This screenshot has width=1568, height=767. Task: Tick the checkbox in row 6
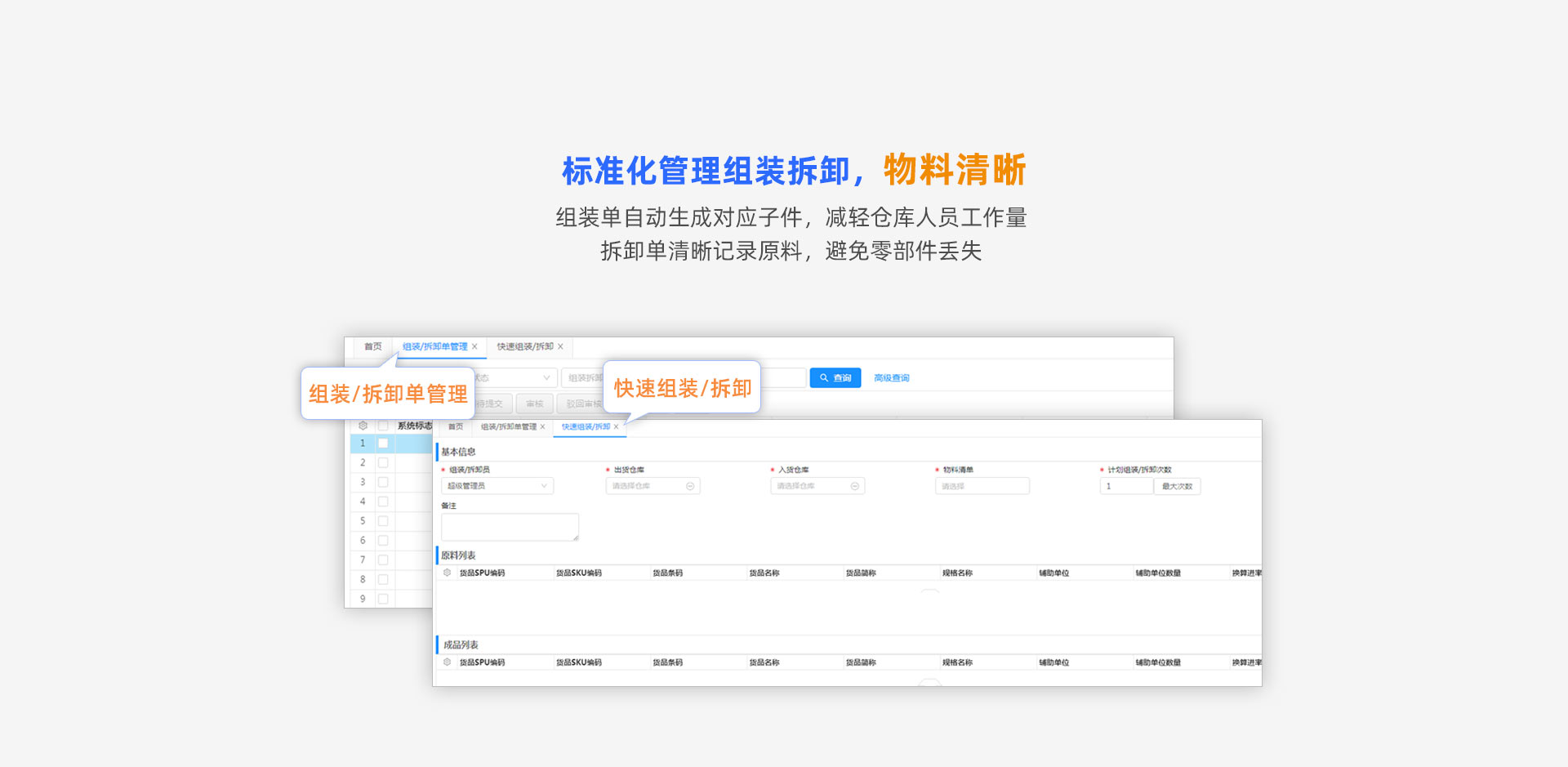coord(383,540)
